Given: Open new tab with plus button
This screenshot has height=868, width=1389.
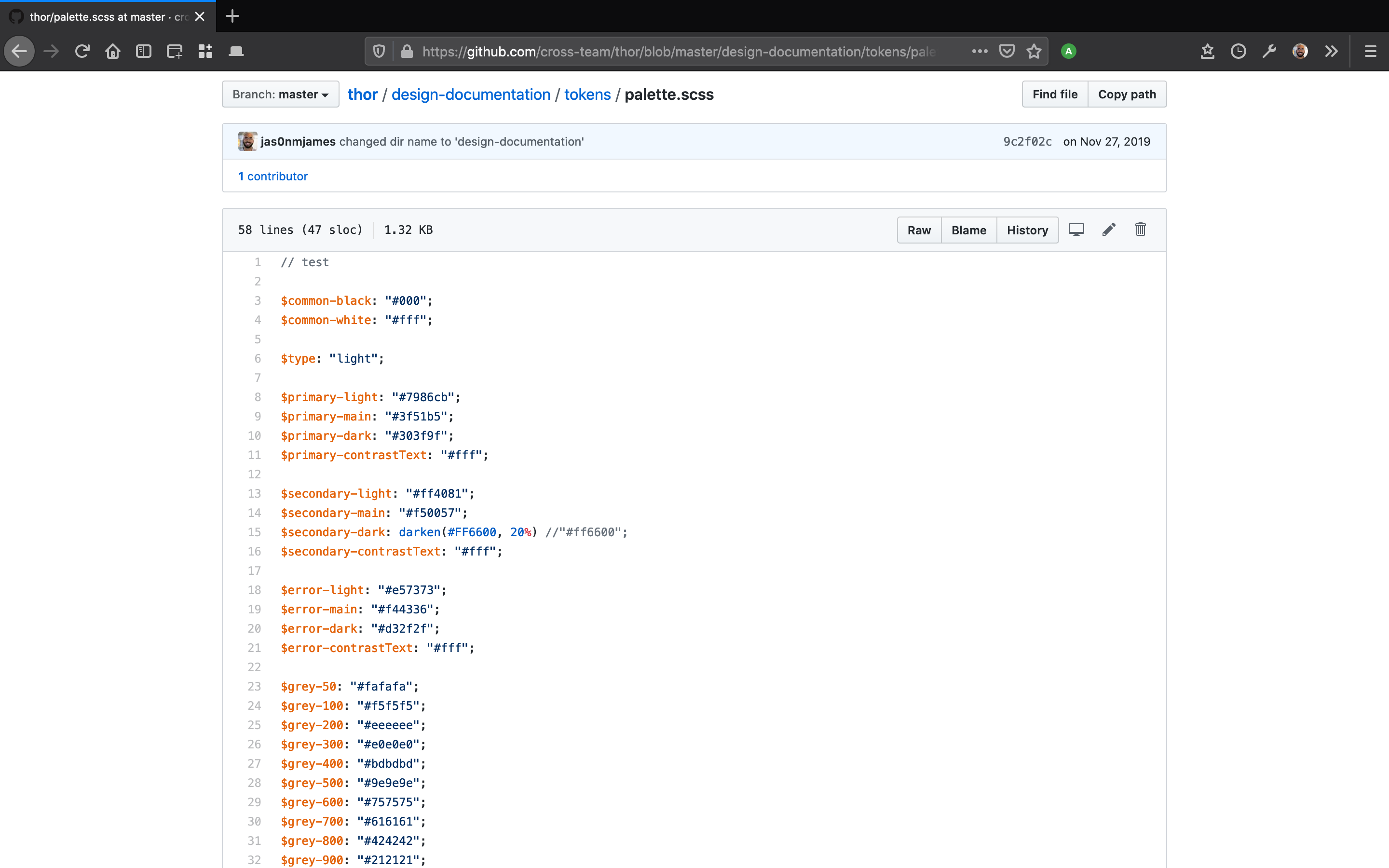Looking at the screenshot, I should (232, 16).
